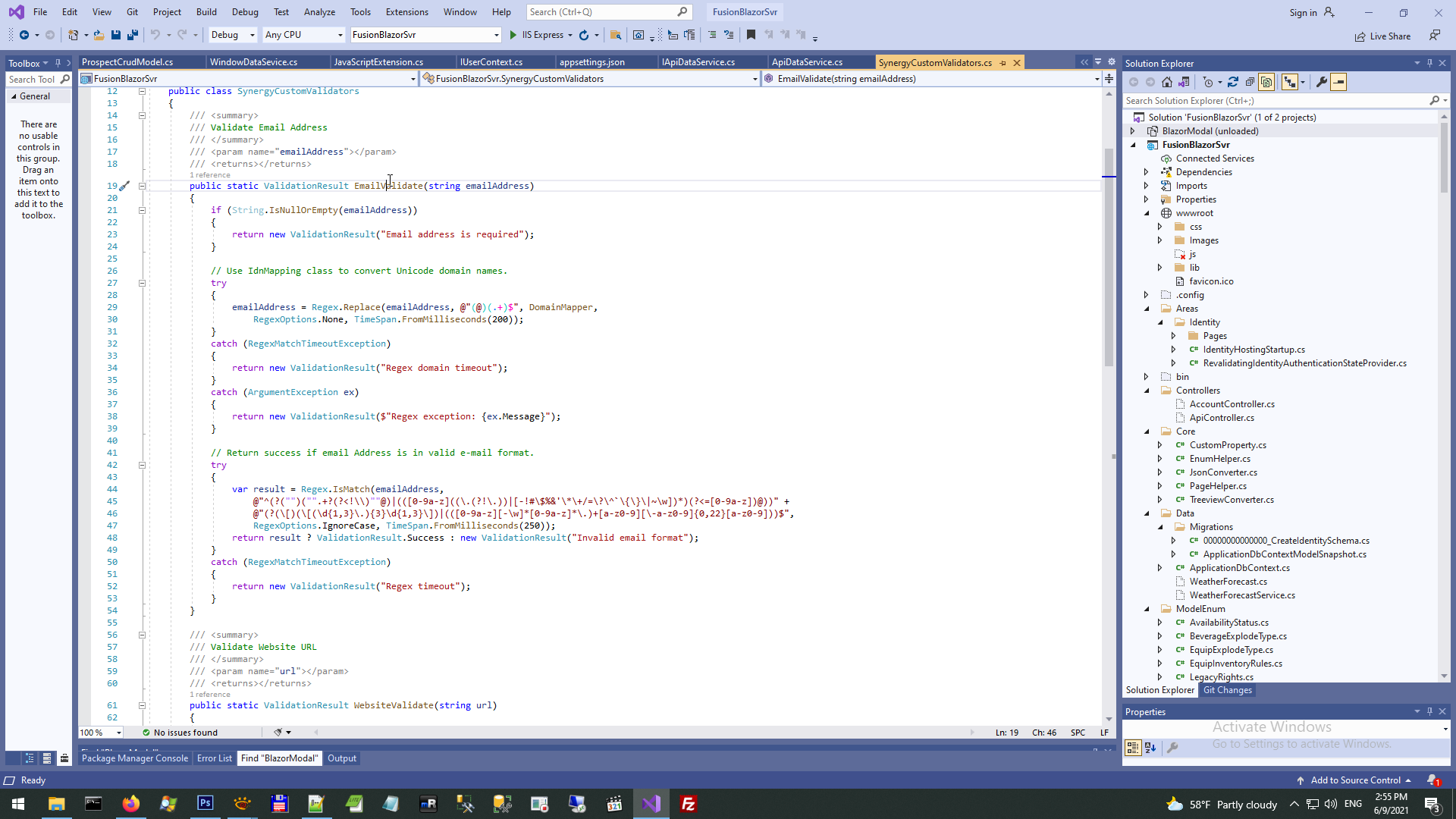Click Collapse All icon in Solution Explorer

tap(1250, 82)
